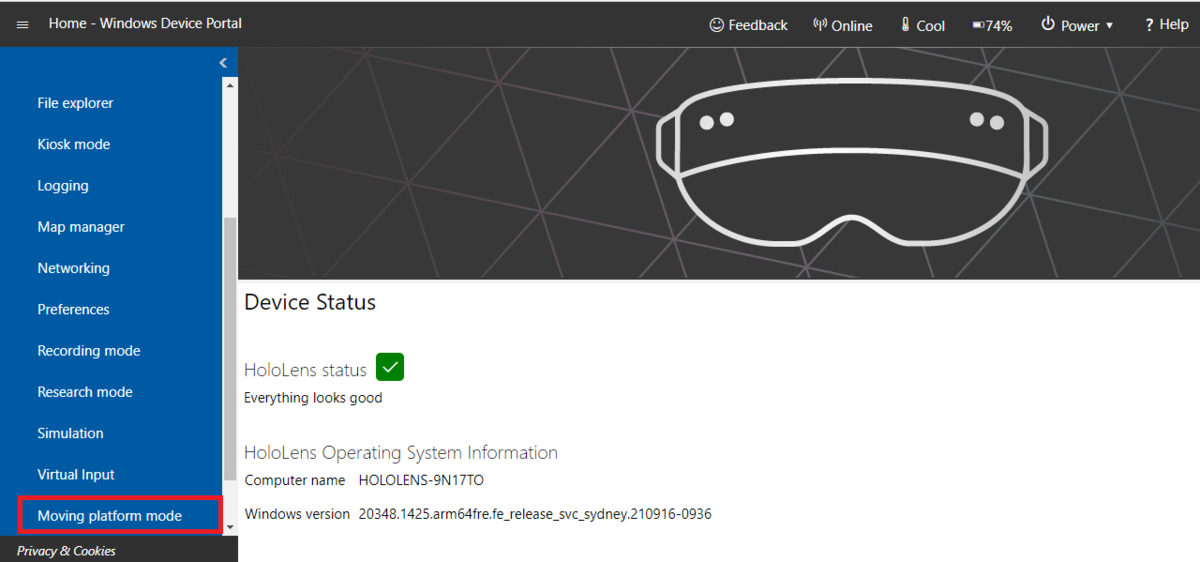
Task: Open Simulation page
Action: tap(70, 433)
